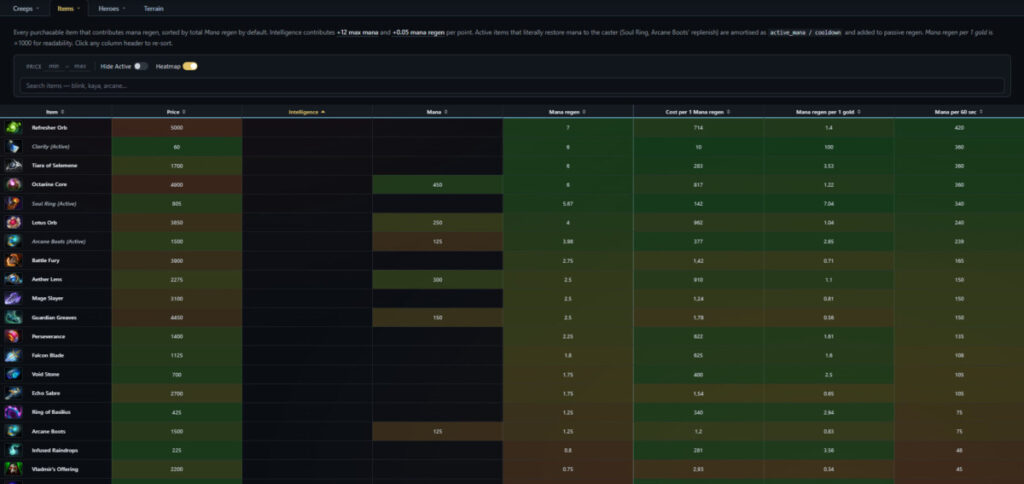Click Mage Slayer's 3100 price cell
This screenshot has width=1024, height=484.
point(176,298)
